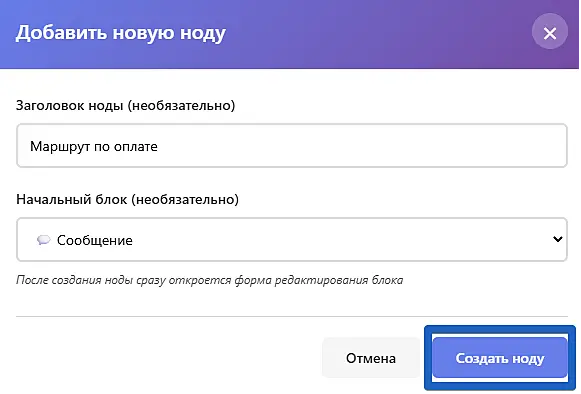The width and height of the screenshot is (581, 394).
Task: Click the empty area inside title input
Action: coord(361,146)
